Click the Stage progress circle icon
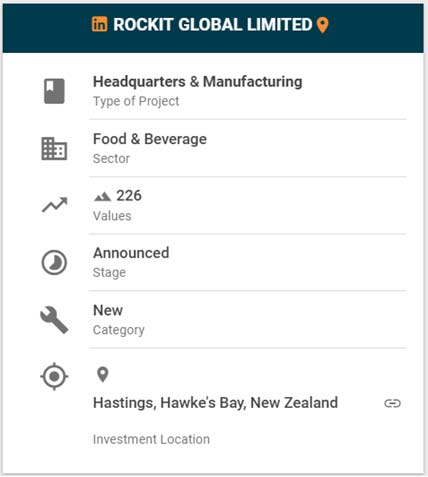Image resolution: width=428 pixels, height=477 pixels. coord(54,263)
